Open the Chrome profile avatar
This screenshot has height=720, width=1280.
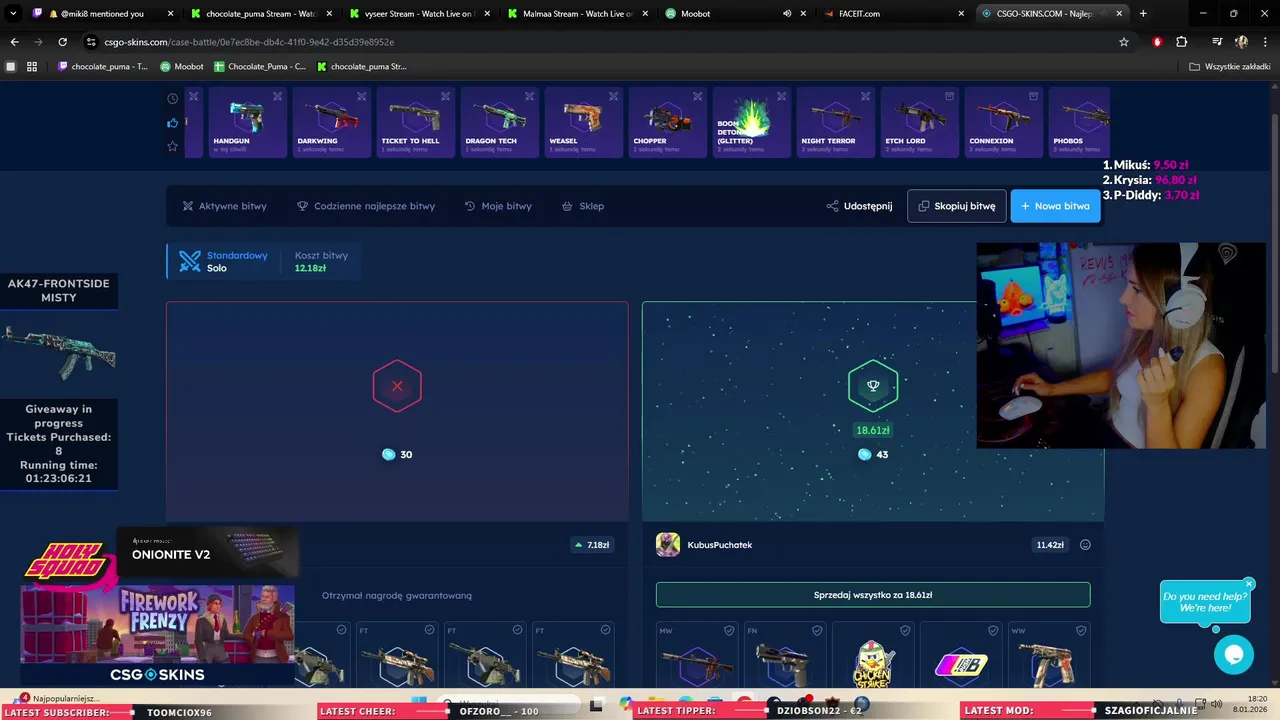click(x=1241, y=42)
